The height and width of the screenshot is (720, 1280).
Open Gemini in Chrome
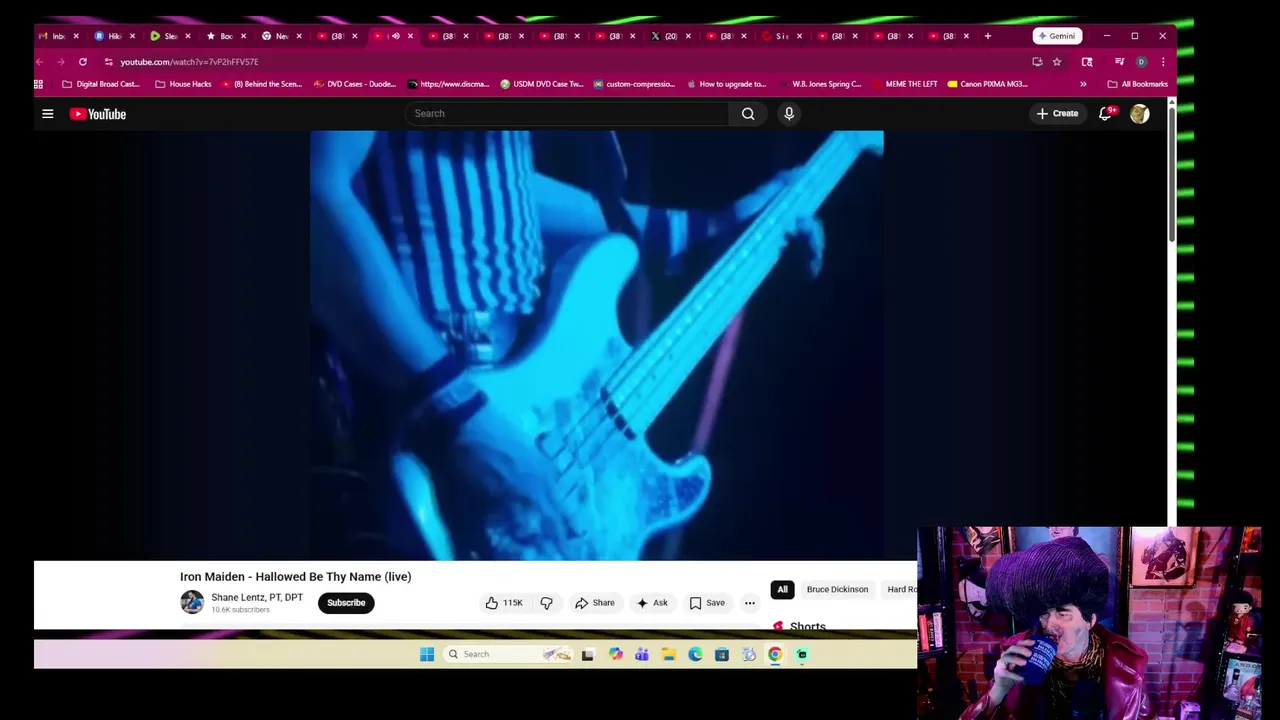click(1057, 36)
